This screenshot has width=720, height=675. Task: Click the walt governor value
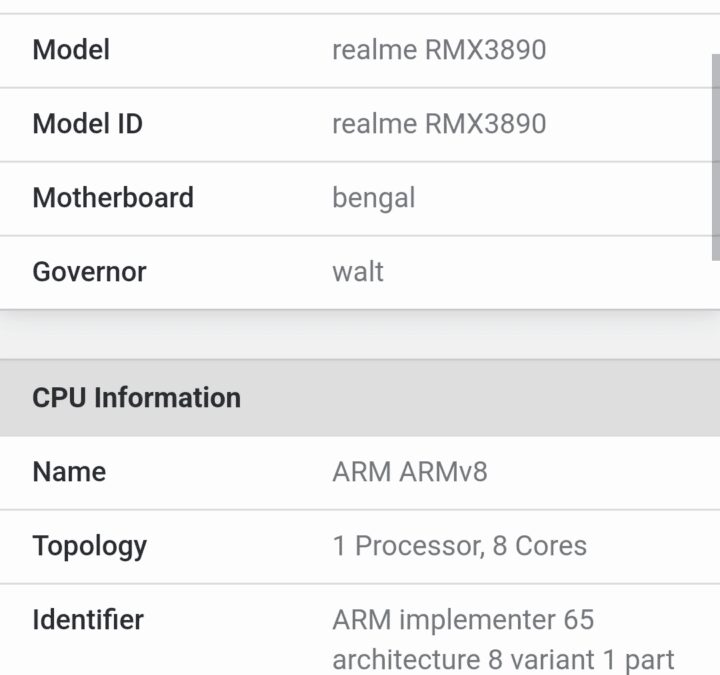coord(358,272)
